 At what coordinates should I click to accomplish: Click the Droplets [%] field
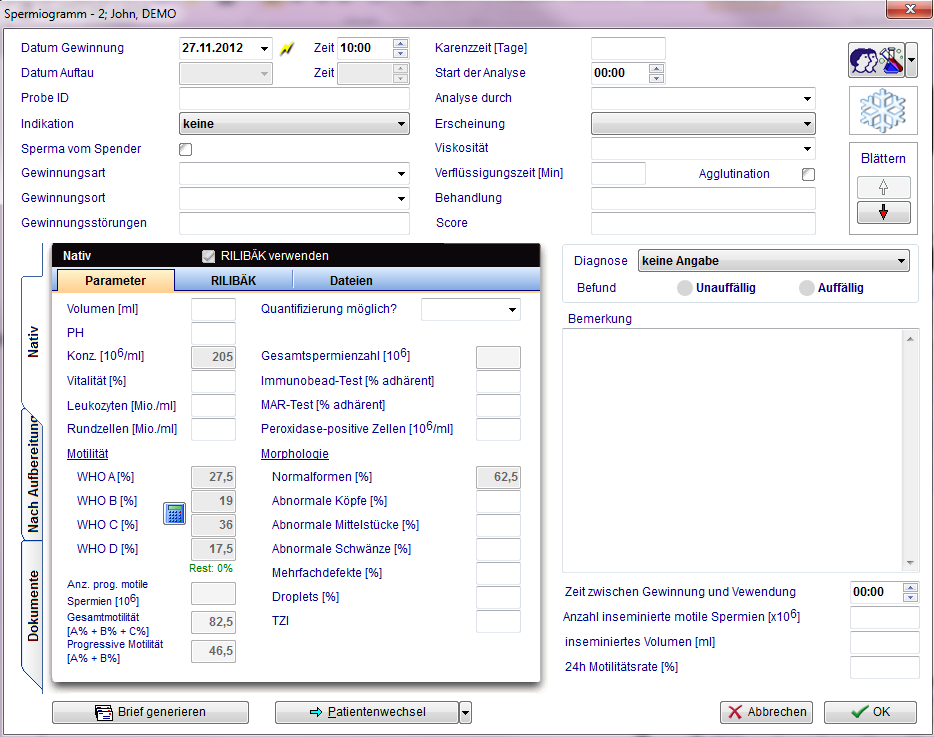tap(499, 598)
